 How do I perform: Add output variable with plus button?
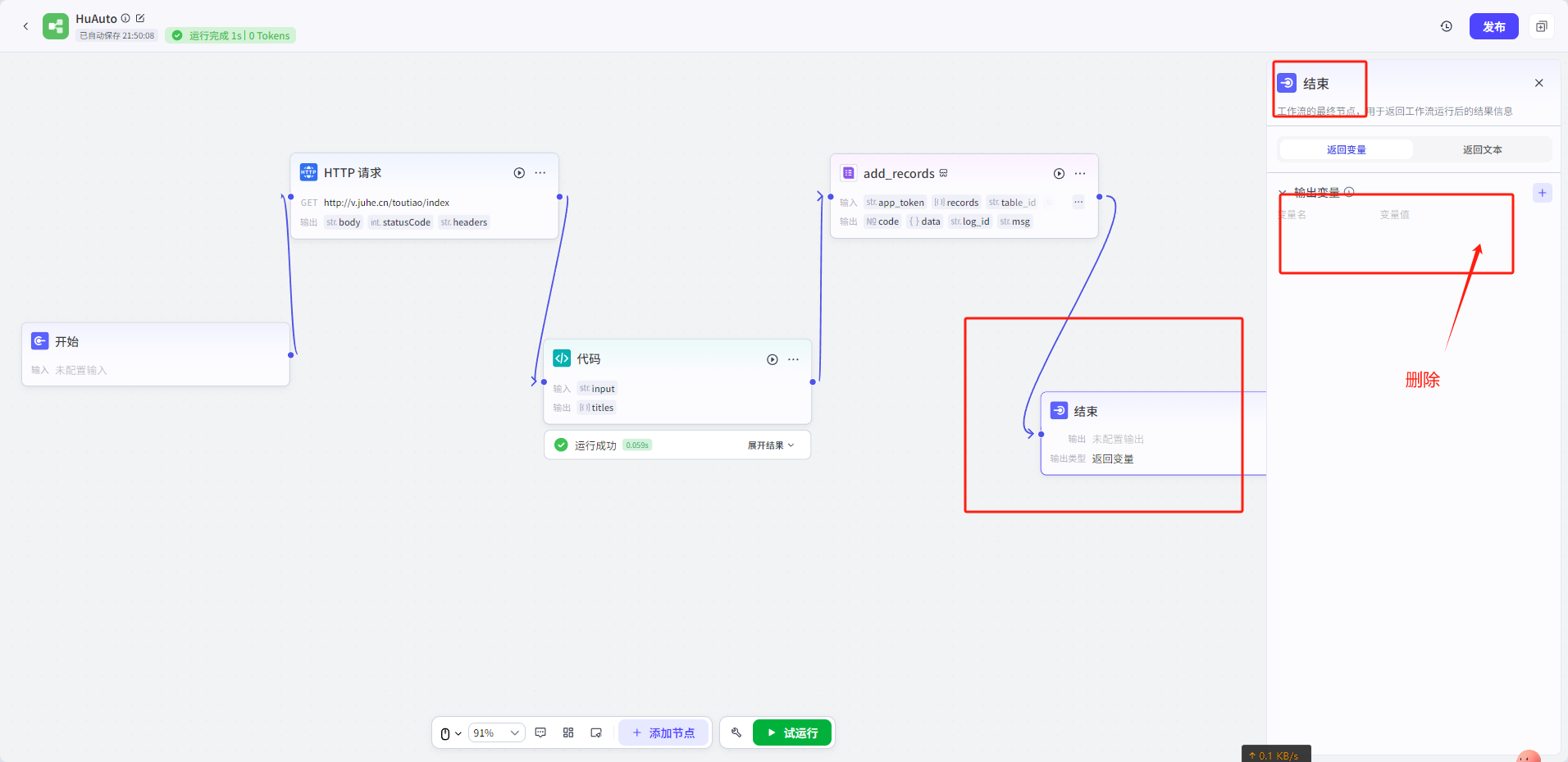click(x=1542, y=193)
